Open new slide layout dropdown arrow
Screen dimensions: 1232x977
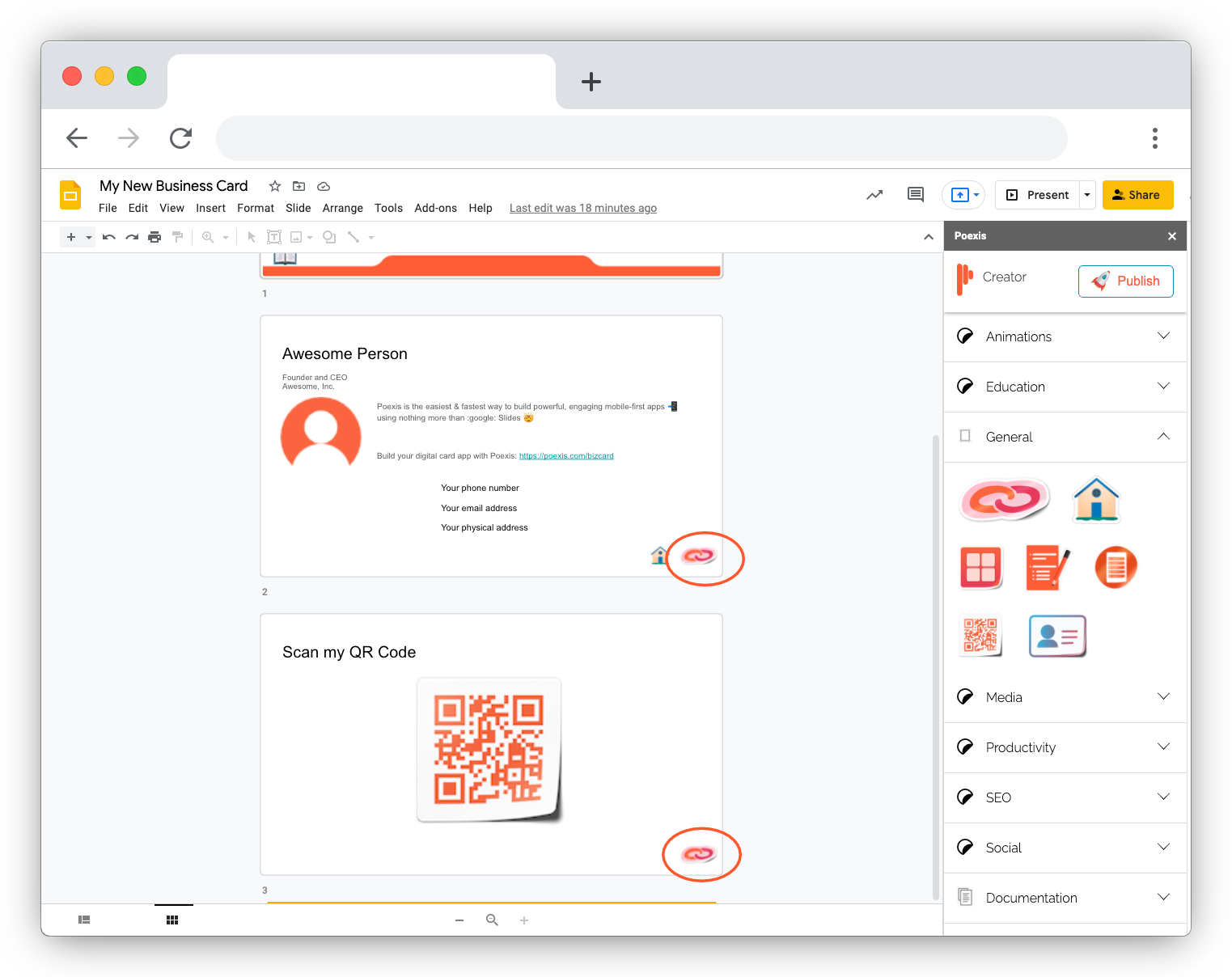(x=89, y=238)
